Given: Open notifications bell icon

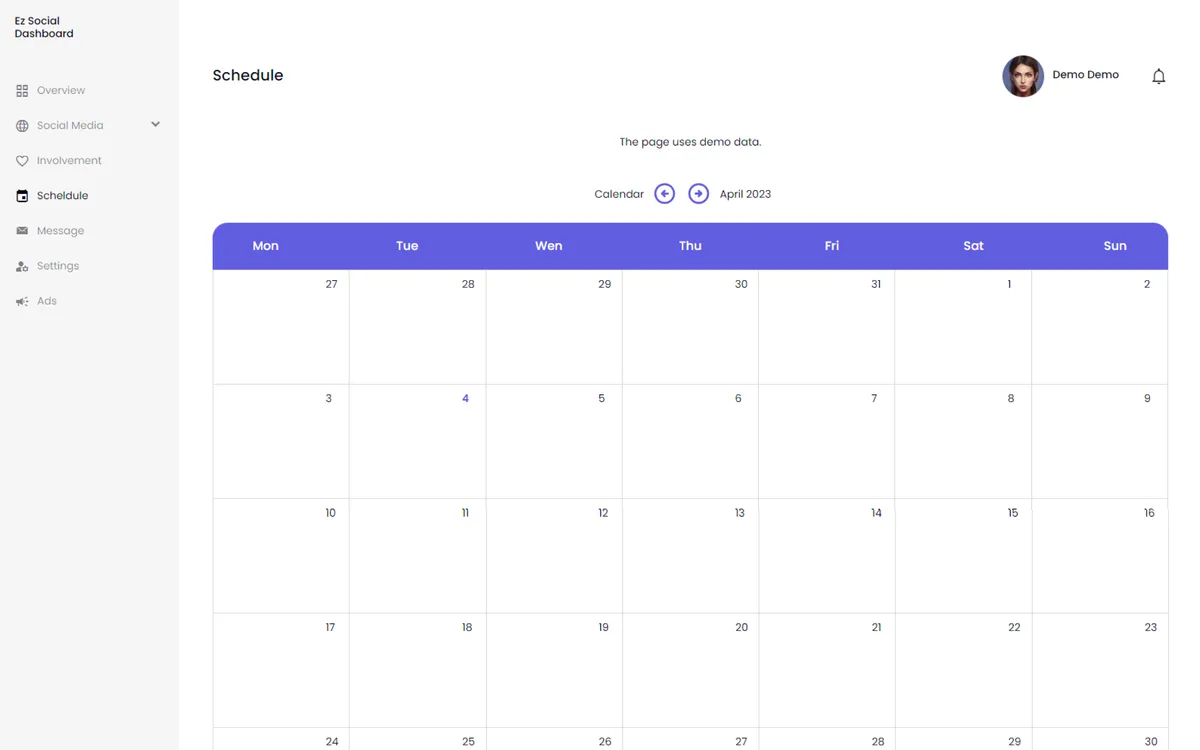Looking at the screenshot, I should point(1158,76).
